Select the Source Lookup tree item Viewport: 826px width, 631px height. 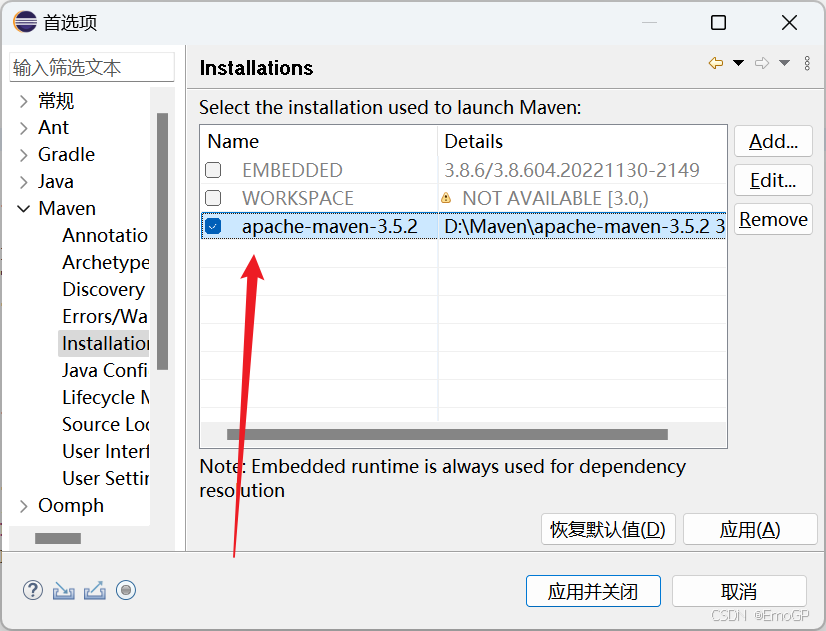point(105,424)
